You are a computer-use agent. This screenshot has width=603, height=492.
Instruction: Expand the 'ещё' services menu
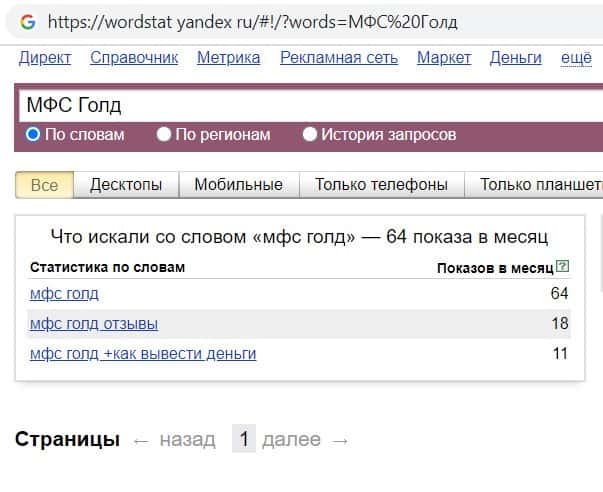pyautogui.click(x=576, y=58)
